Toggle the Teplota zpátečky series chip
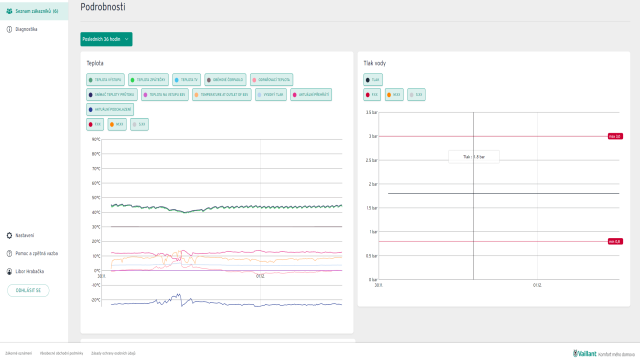The image size is (640, 360). [148, 80]
